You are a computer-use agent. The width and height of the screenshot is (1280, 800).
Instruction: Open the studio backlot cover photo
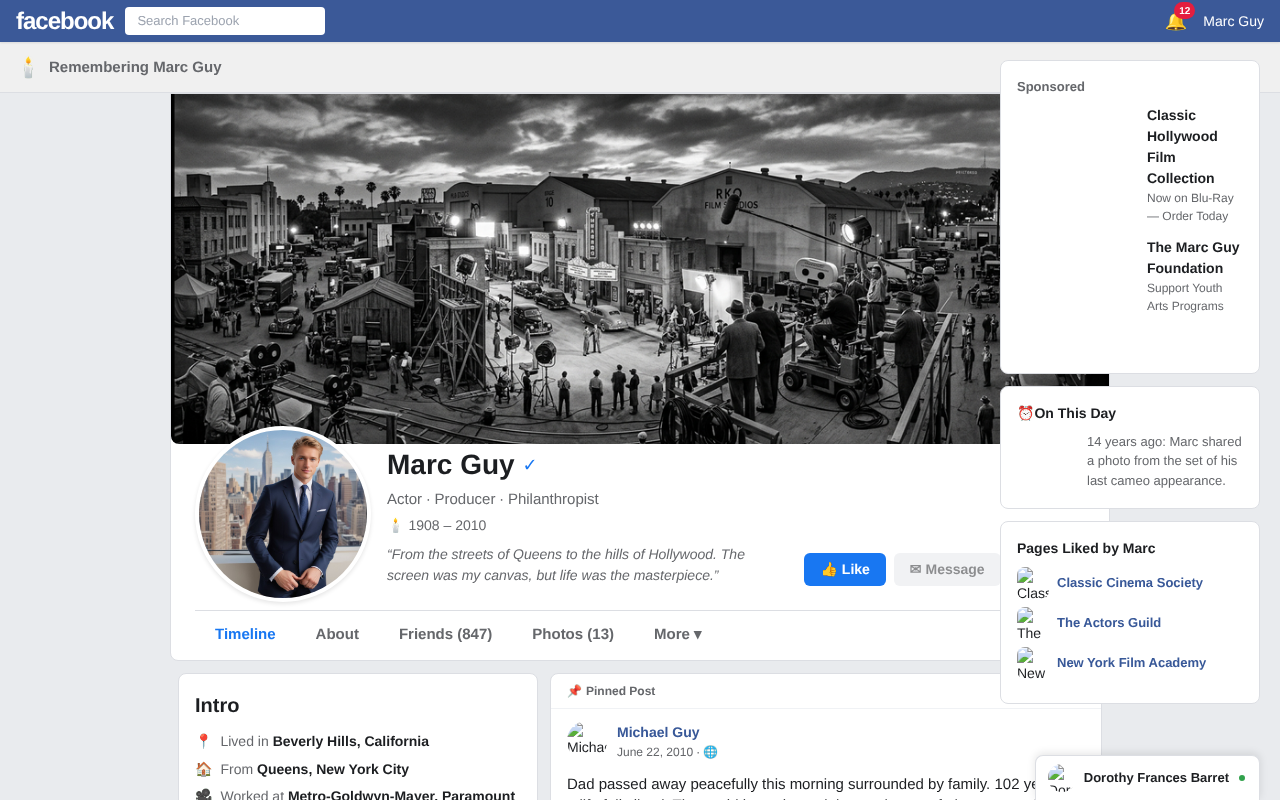point(586,269)
